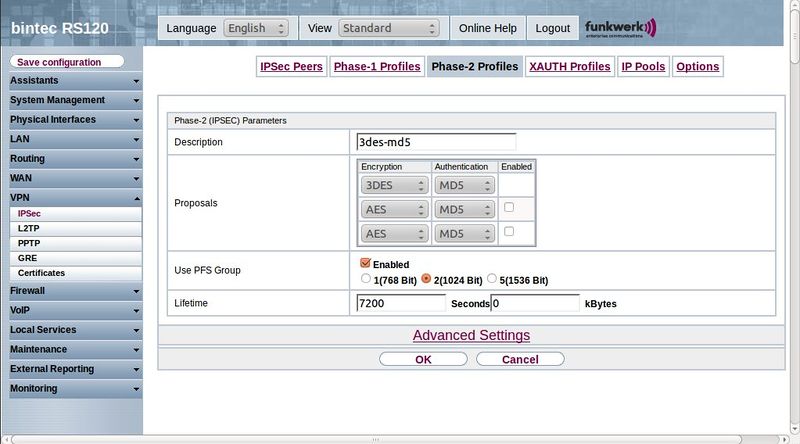Select L2TP in the VPN submenu
The height and width of the screenshot is (444, 800).
[76, 229]
